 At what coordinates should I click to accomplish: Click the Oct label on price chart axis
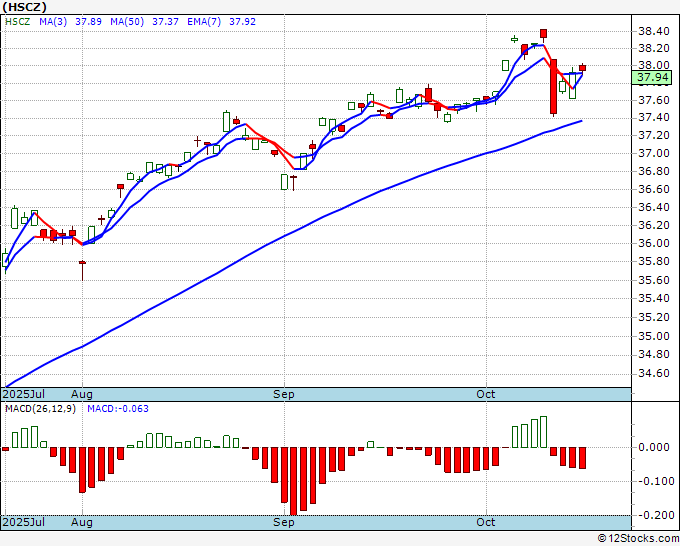tap(485, 394)
